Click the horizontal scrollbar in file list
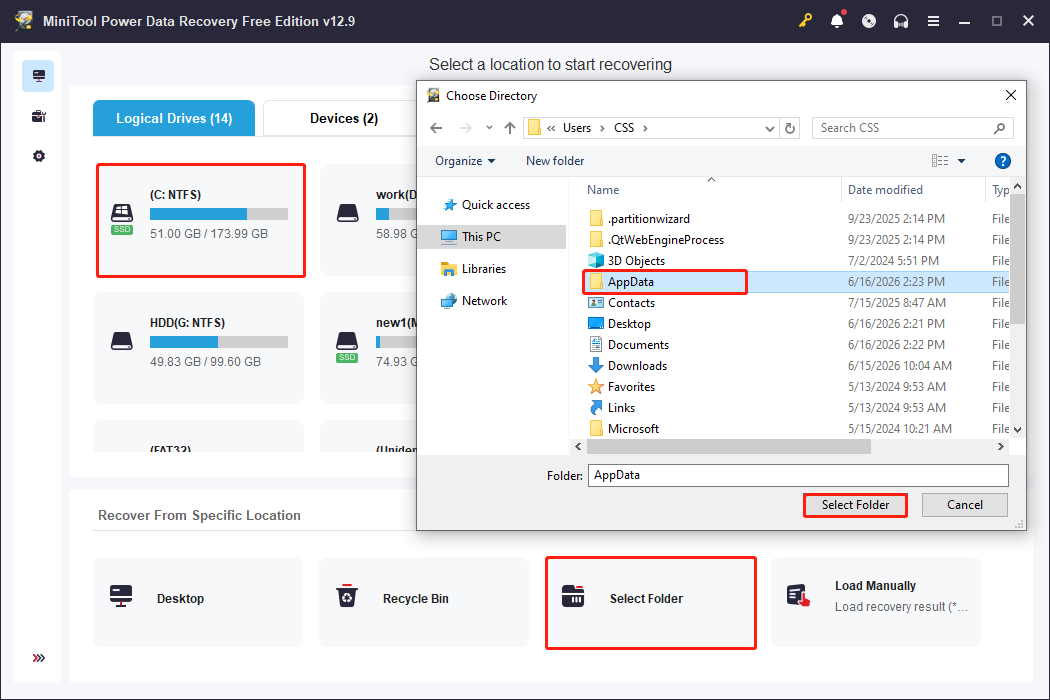Viewport: 1050px width, 700px height. click(729, 447)
